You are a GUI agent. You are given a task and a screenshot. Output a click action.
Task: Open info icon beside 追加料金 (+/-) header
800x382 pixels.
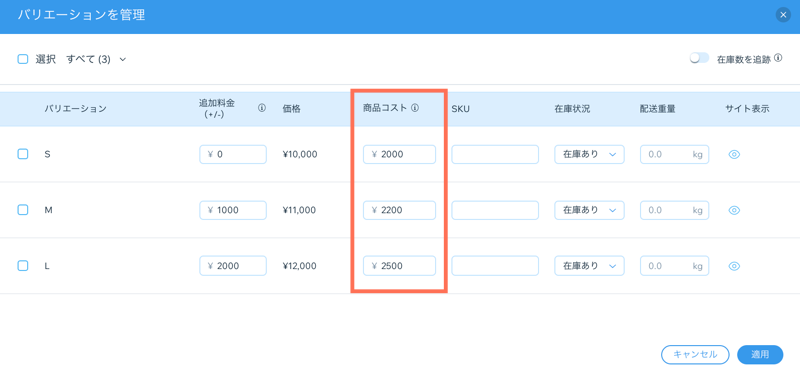(x=262, y=108)
